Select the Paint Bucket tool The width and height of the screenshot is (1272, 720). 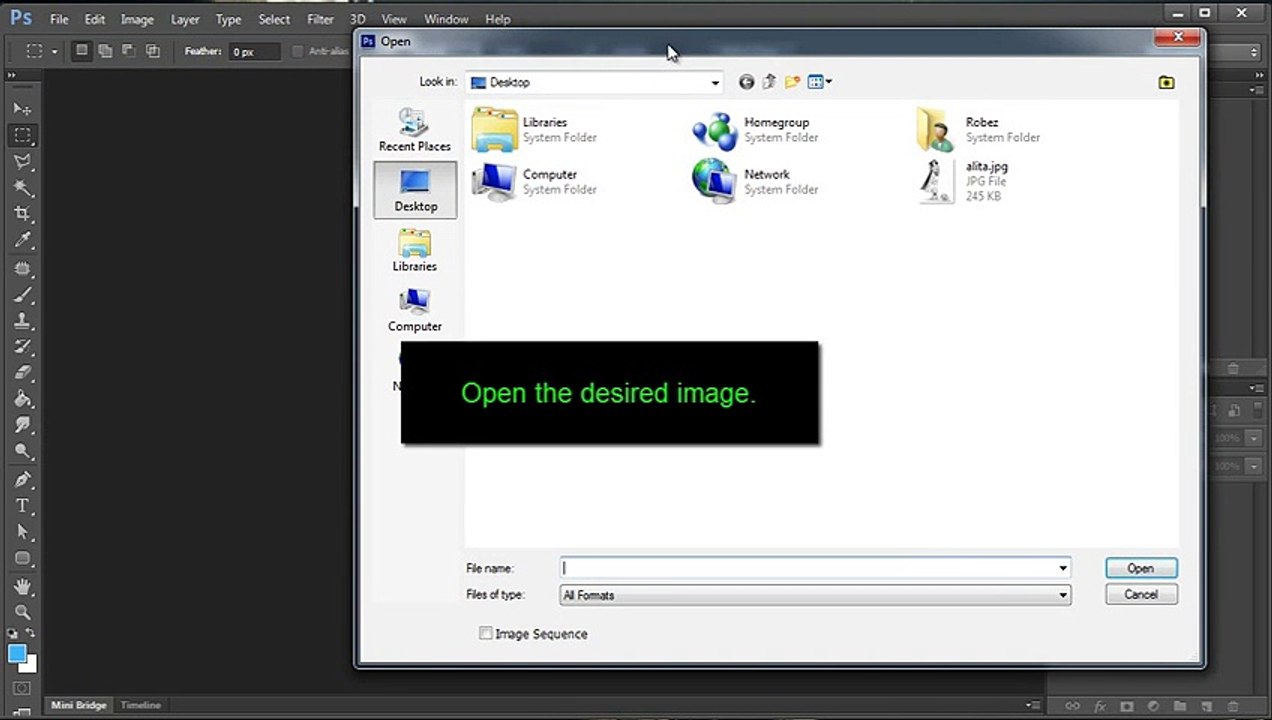22,399
